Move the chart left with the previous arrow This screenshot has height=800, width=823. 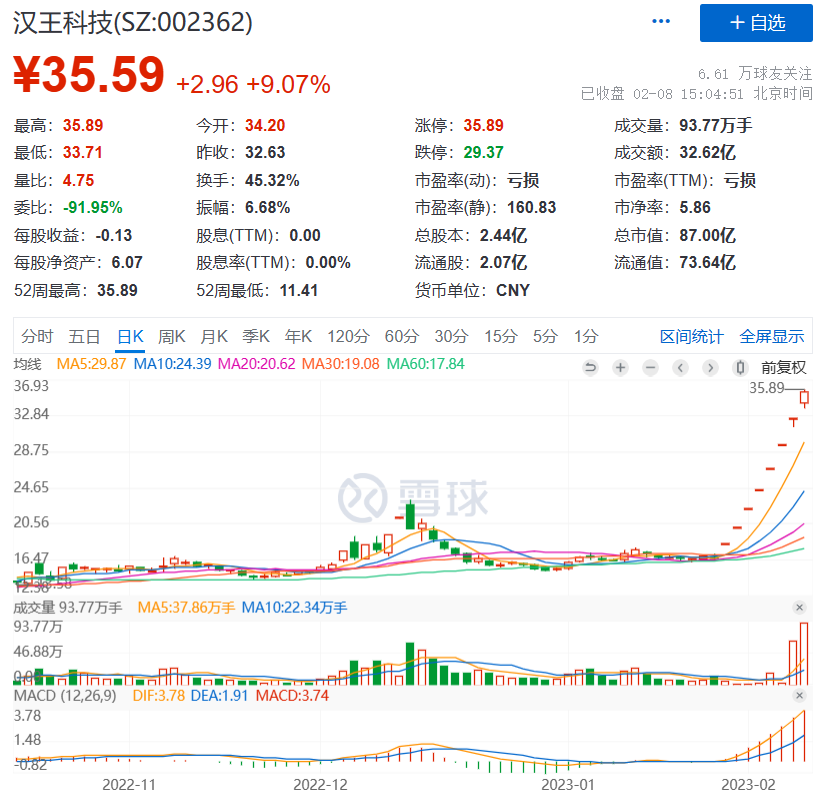pos(680,367)
